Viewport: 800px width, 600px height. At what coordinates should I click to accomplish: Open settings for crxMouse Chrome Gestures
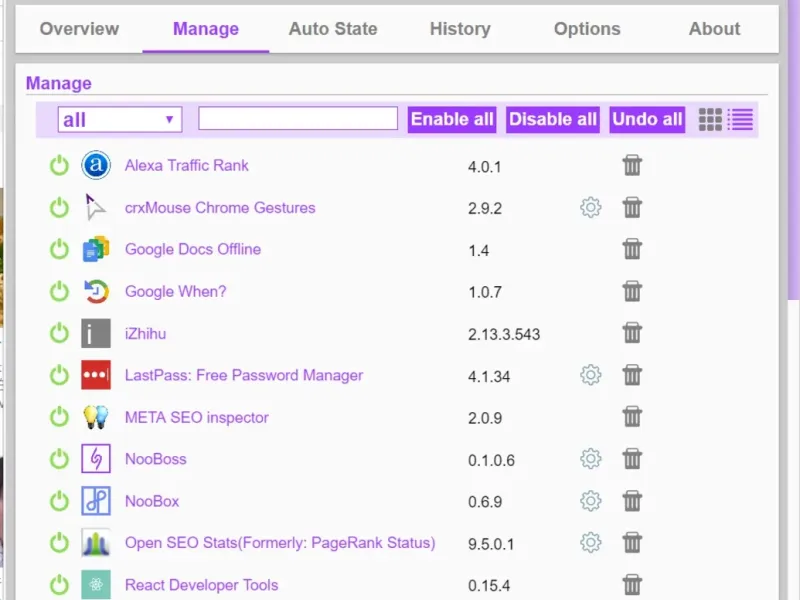591,208
